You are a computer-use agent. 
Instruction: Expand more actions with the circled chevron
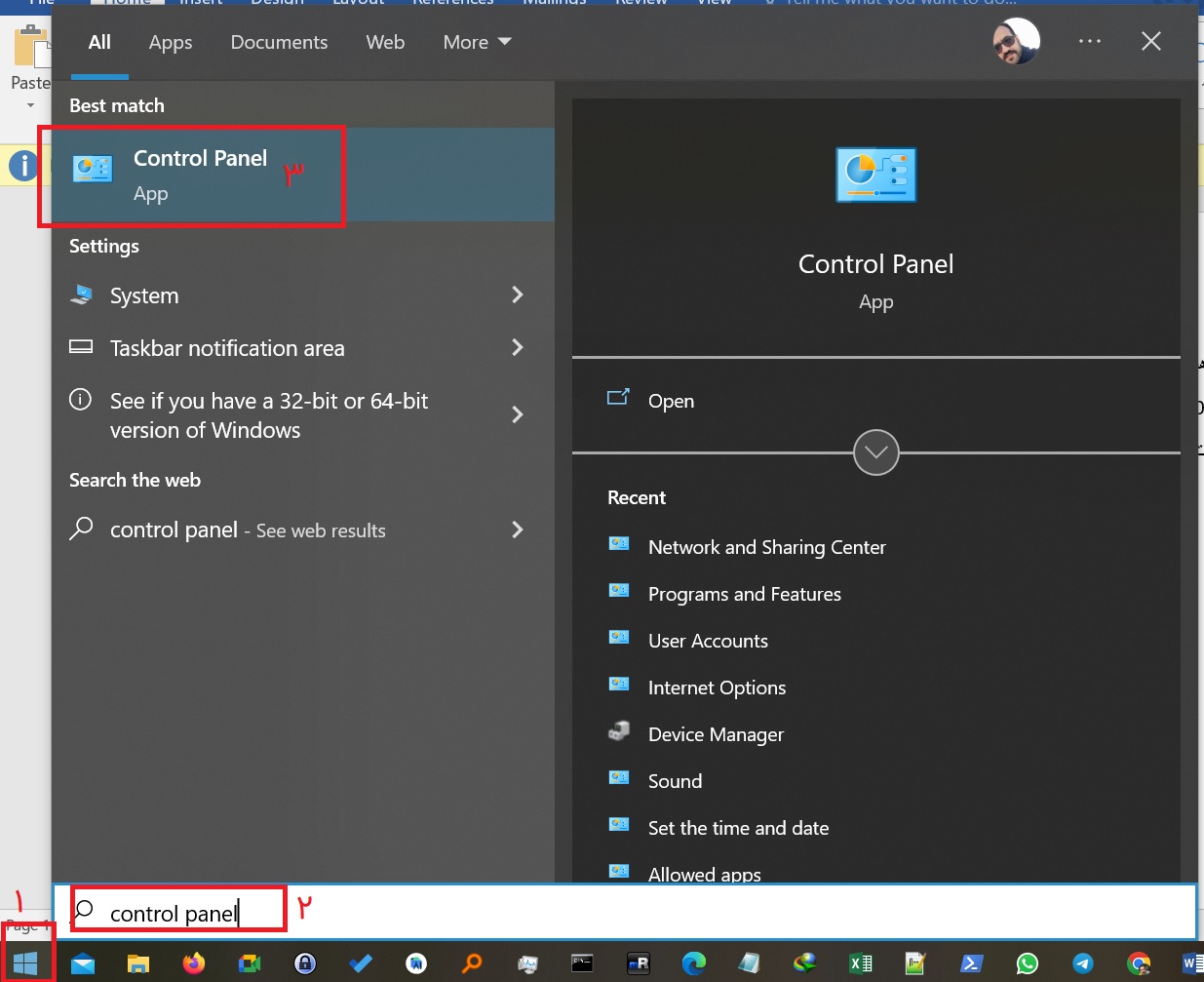[x=875, y=452]
